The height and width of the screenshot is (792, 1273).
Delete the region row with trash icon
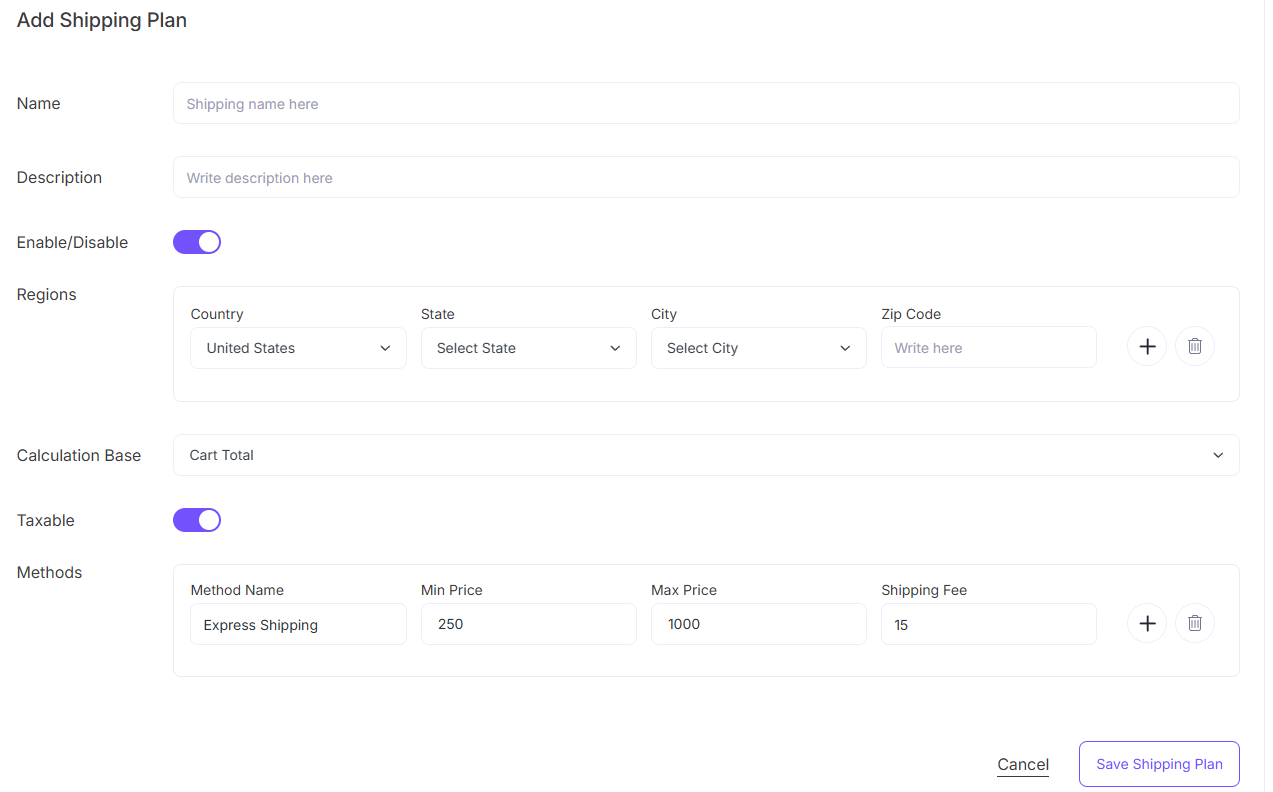click(x=1195, y=346)
